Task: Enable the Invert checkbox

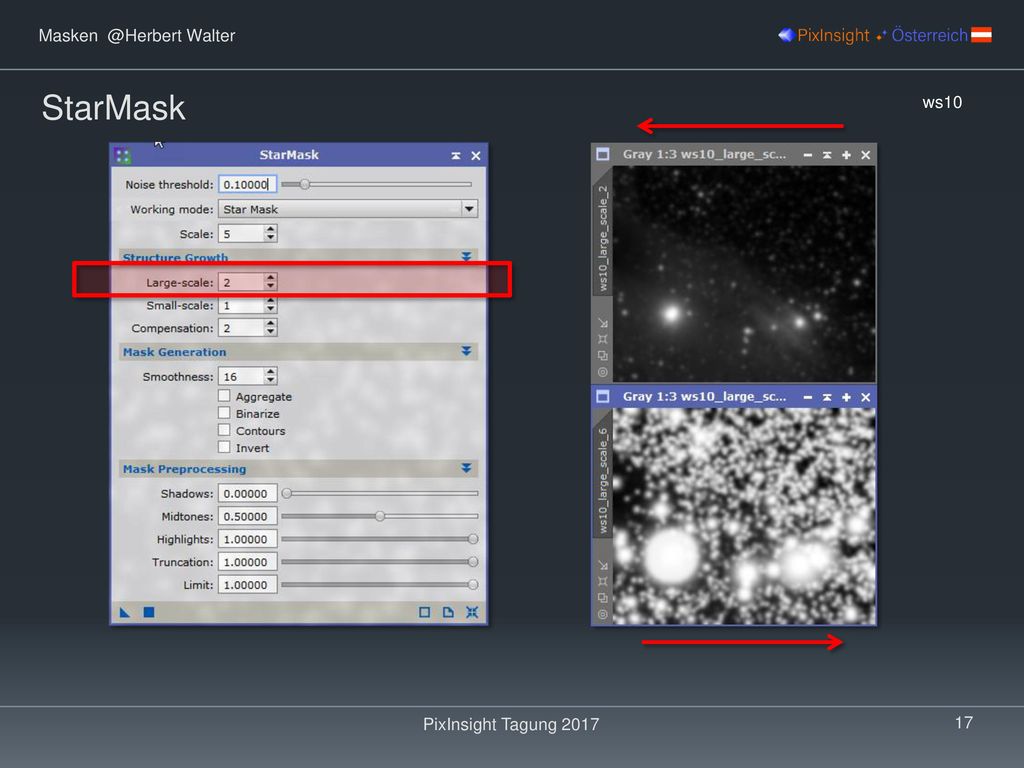Action: [x=224, y=447]
